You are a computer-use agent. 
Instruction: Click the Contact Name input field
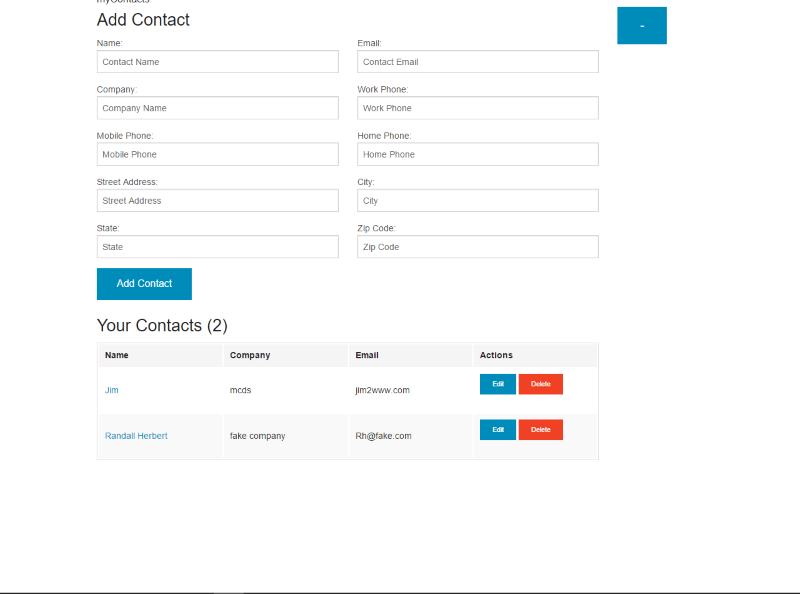[x=217, y=62]
